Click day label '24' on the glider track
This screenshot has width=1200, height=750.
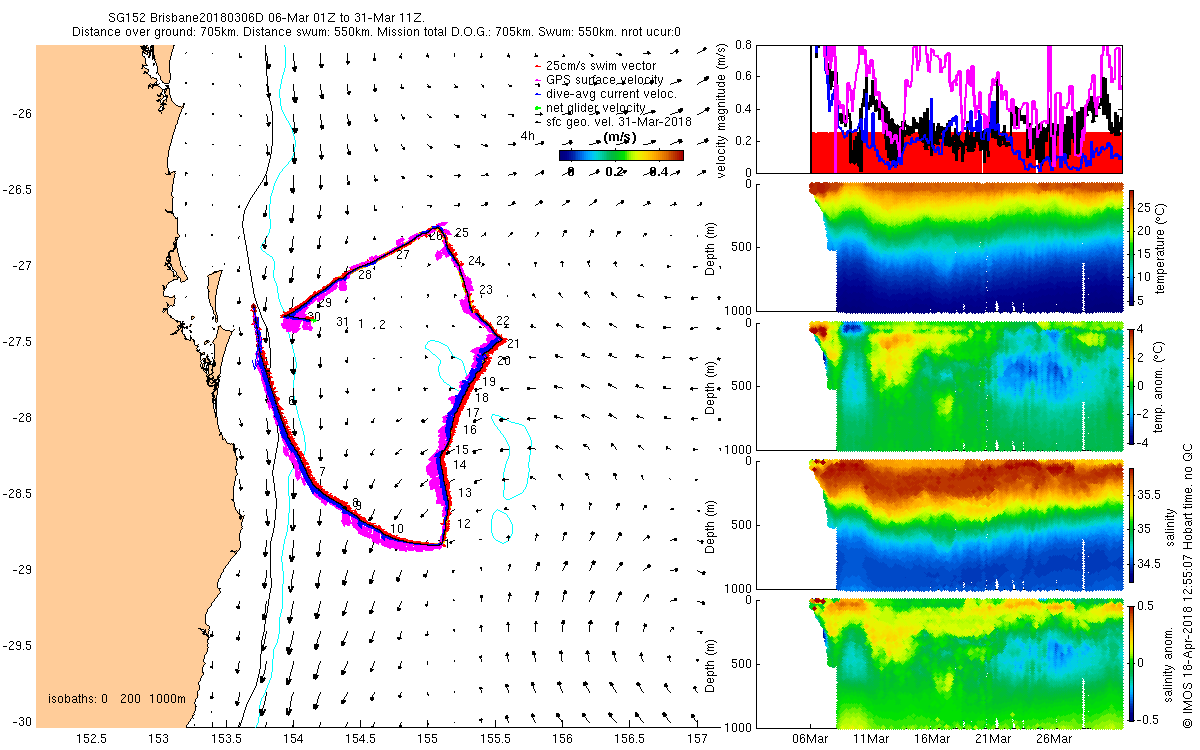[x=475, y=261]
